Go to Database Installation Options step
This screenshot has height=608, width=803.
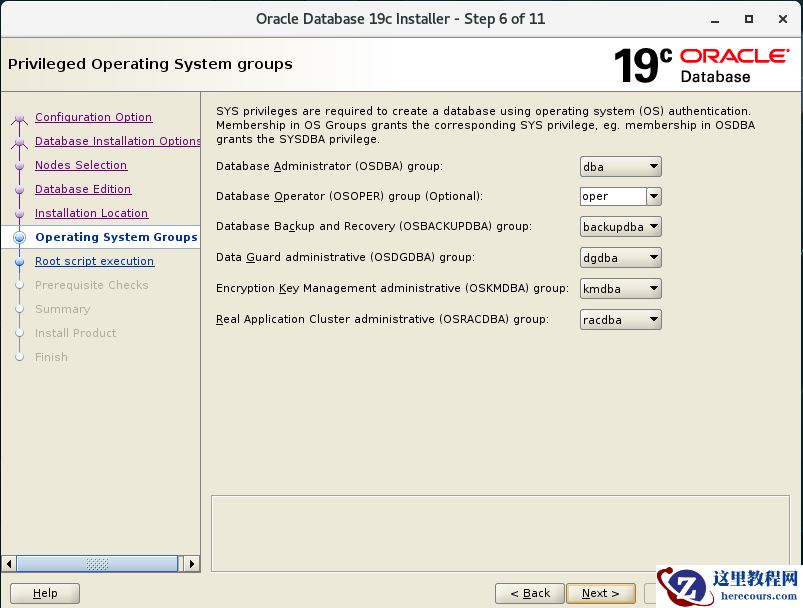pyautogui.click(x=117, y=141)
